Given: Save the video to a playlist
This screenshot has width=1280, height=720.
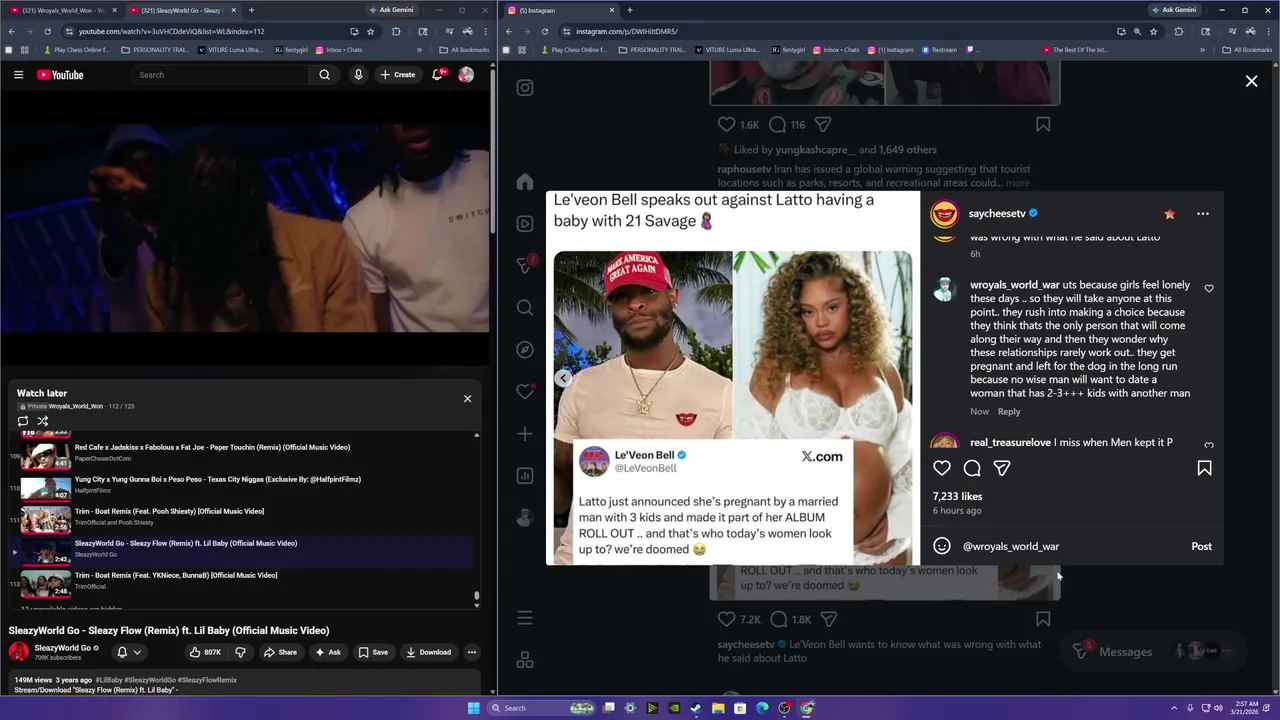Looking at the screenshot, I should [x=373, y=652].
